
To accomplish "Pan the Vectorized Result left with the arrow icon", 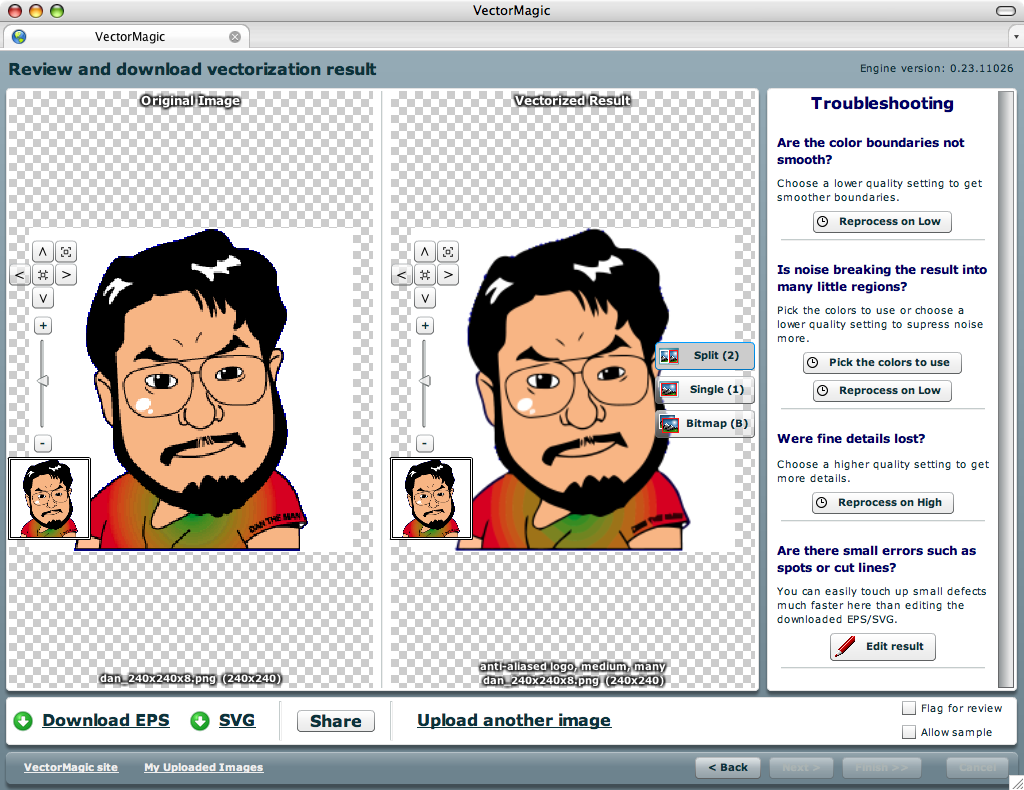I will 401,274.
